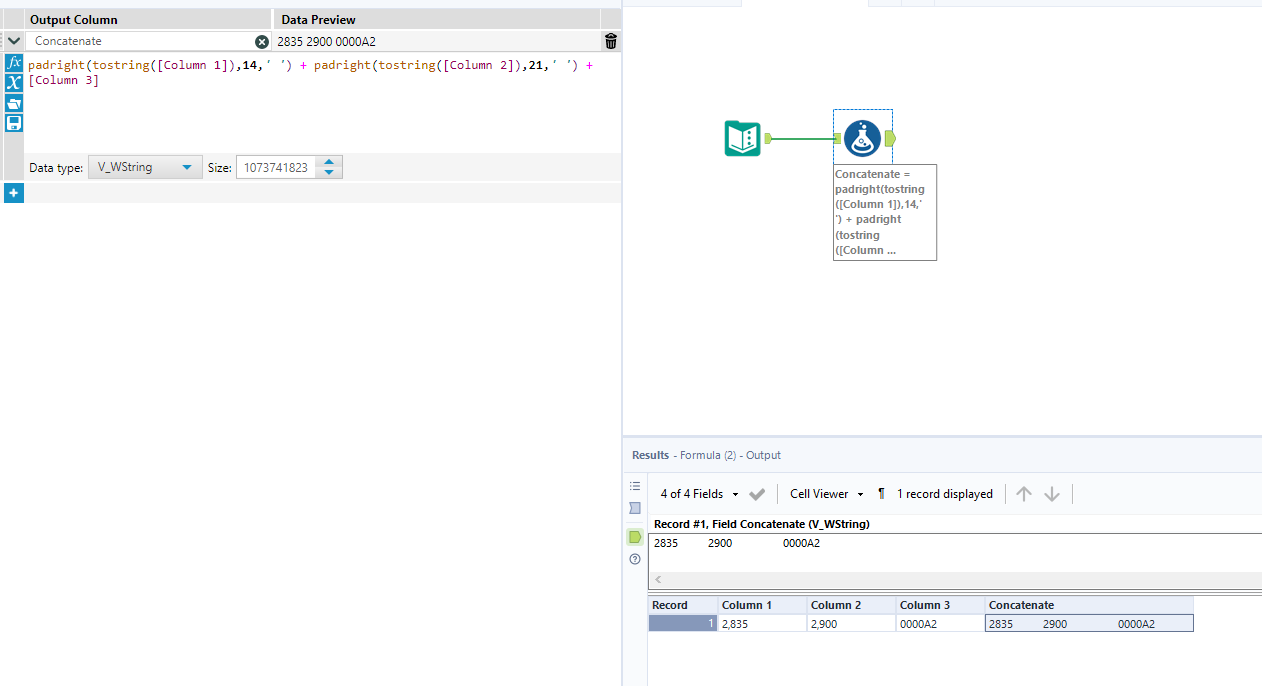The width and height of the screenshot is (1262, 686).
Task: Increase the Size value with stepper
Action: [x=330, y=162]
